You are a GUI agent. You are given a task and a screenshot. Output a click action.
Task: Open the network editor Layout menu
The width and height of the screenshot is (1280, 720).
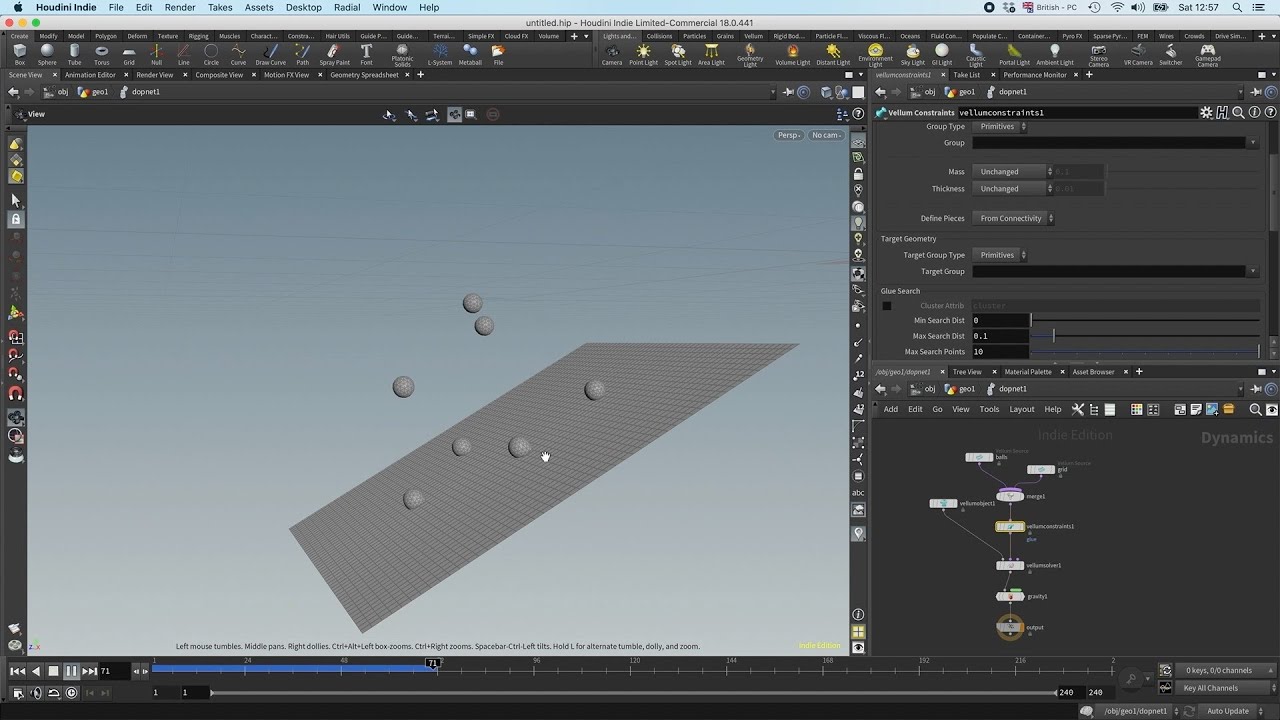(1022, 409)
